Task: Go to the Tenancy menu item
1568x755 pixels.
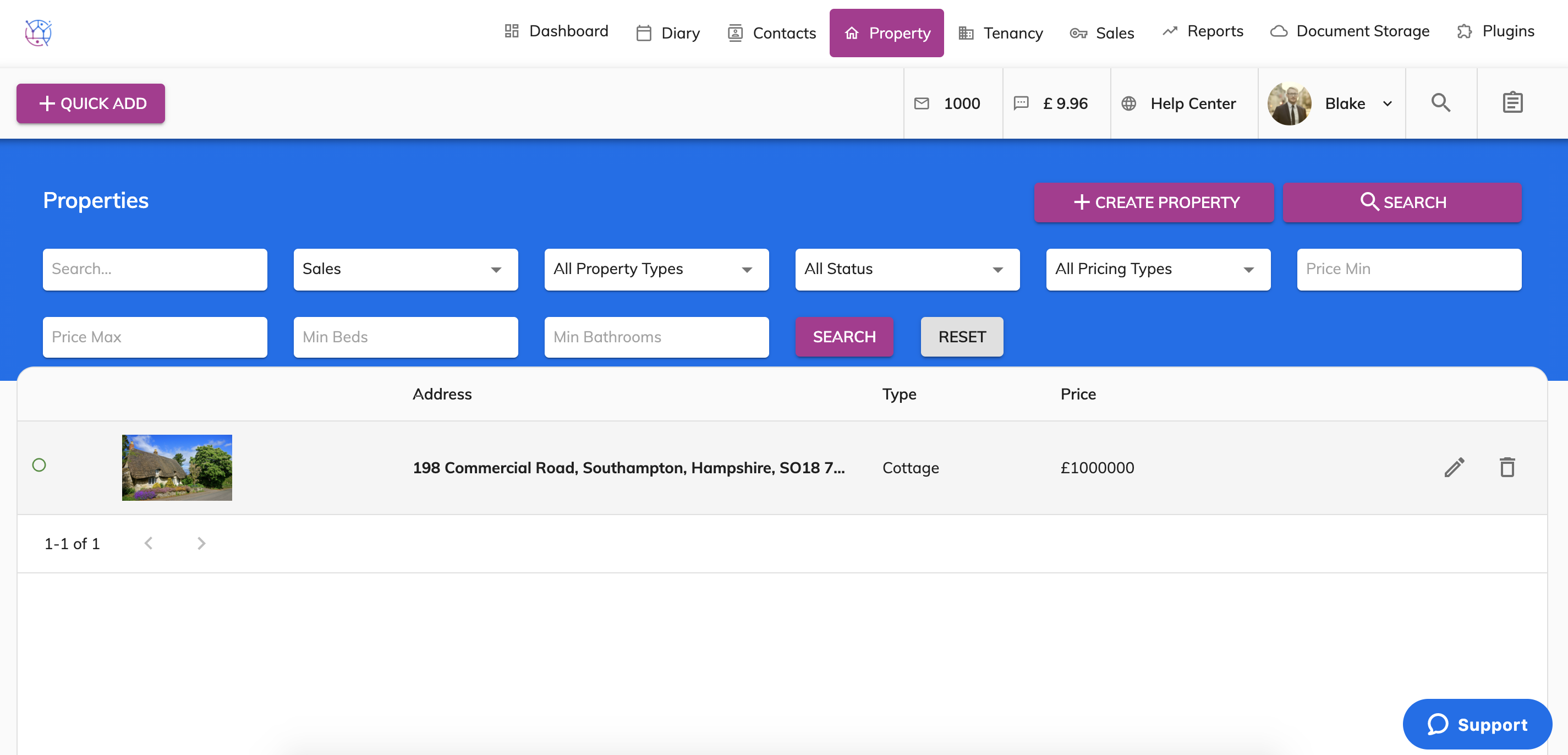Action: [x=1001, y=33]
